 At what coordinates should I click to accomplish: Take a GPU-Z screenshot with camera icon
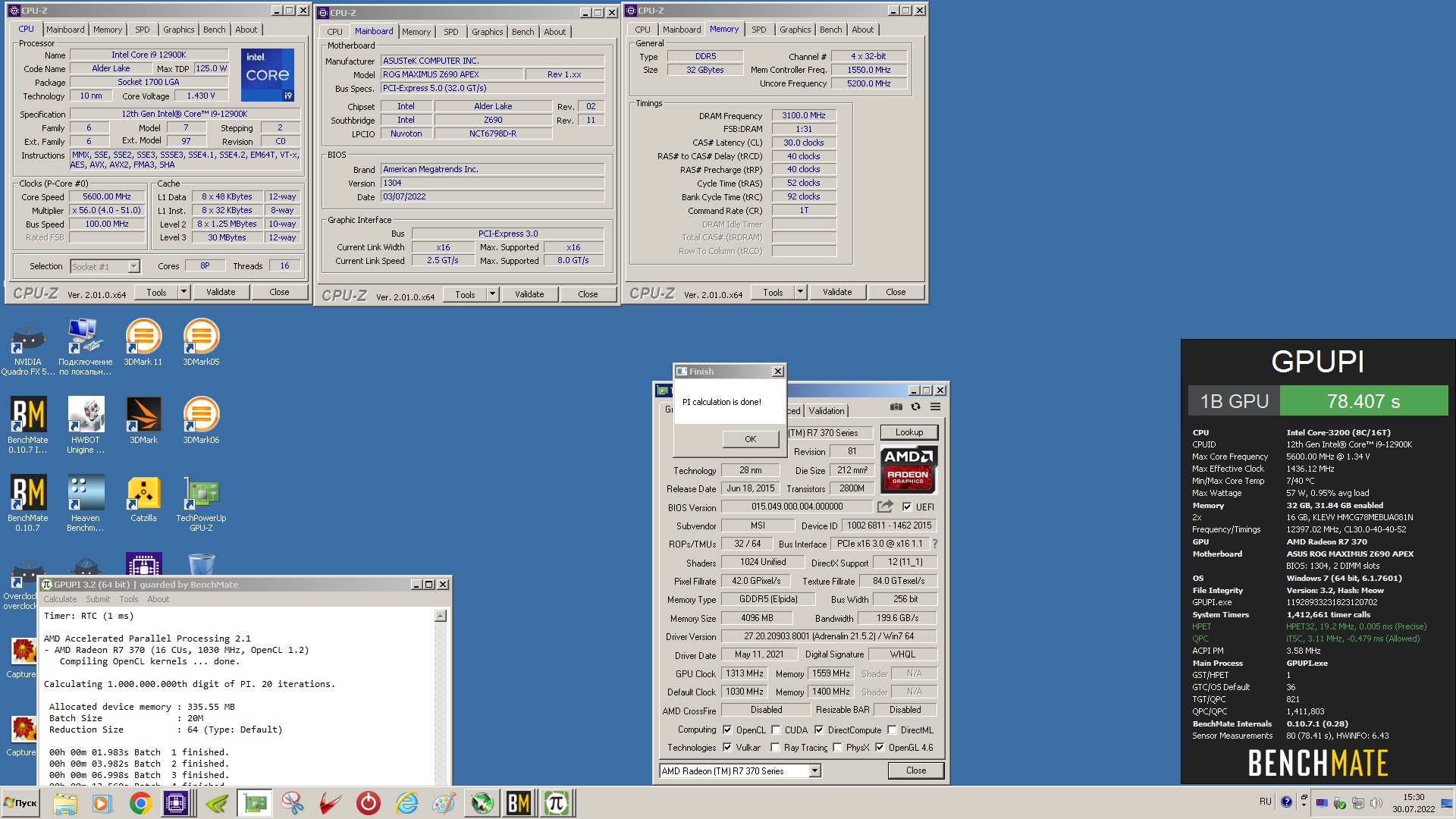(896, 407)
